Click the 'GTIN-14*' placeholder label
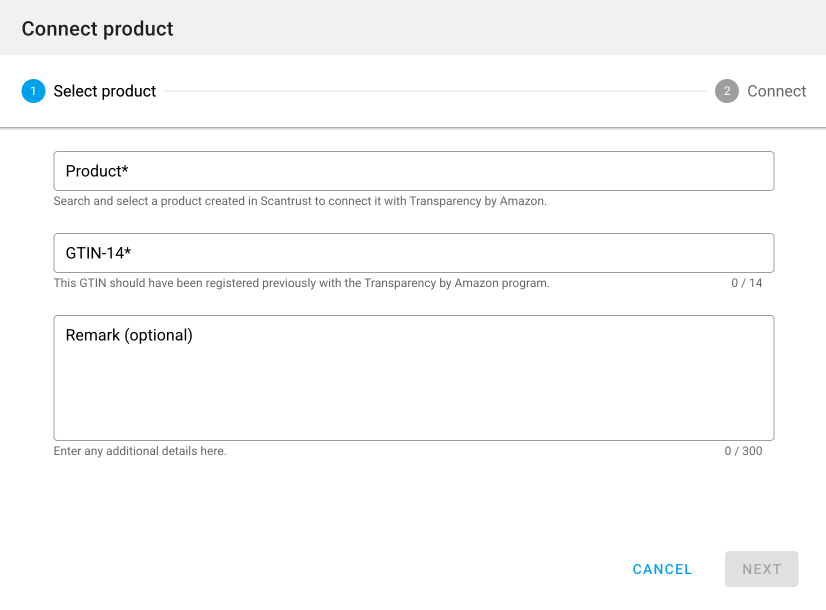 click(x=99, y=253)
